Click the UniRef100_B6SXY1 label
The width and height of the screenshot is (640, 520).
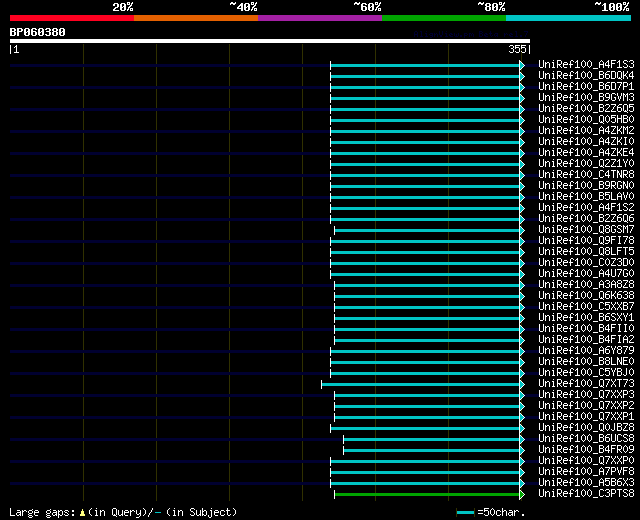pyautogui.click(x=586, y=318)
